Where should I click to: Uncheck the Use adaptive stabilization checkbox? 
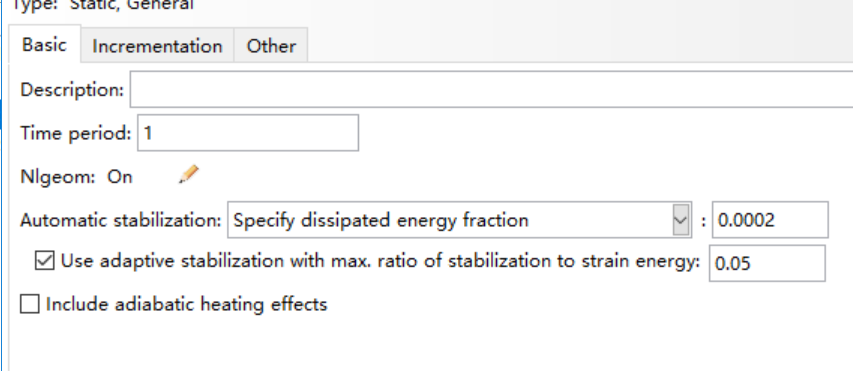[45, 261]
